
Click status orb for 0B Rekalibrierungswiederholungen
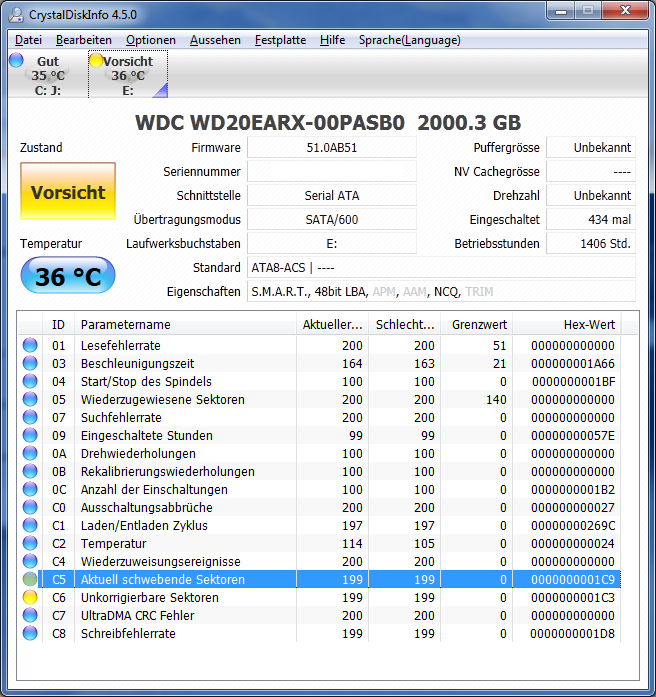pyautogui.click(x=30, y=471)
